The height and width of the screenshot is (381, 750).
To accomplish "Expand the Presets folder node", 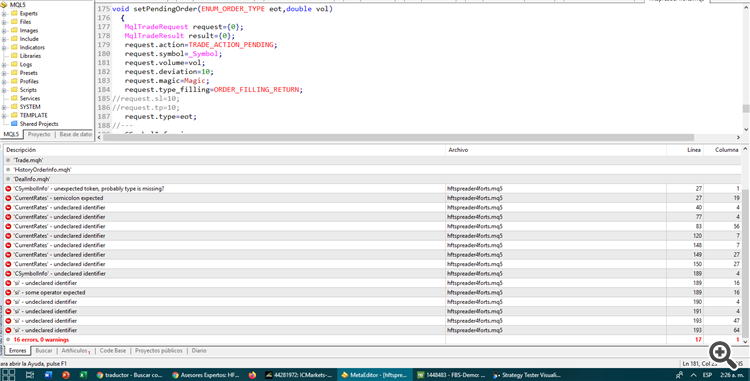I will 4,73.
